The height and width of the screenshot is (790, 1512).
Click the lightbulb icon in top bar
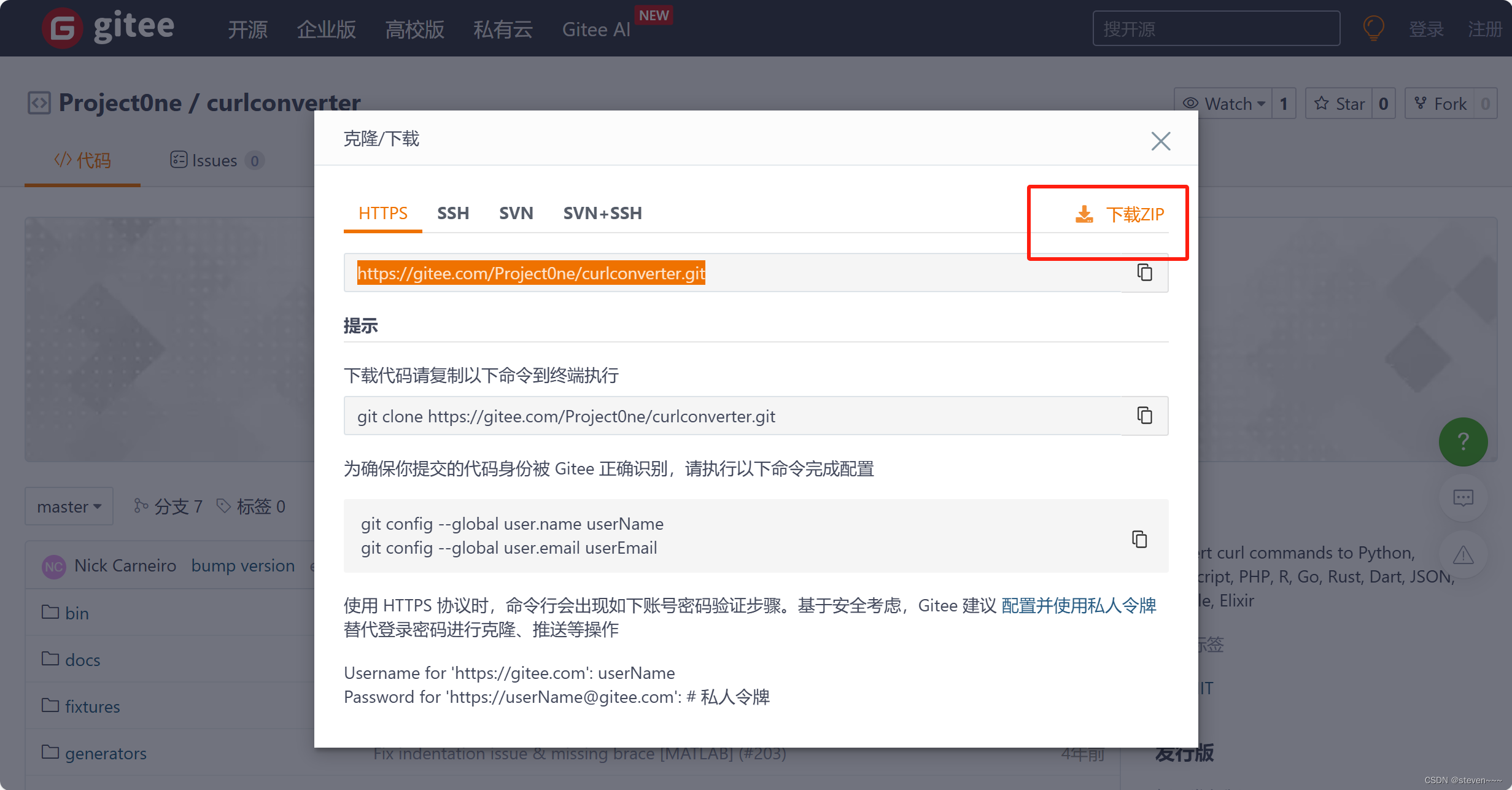[1373, 28]
